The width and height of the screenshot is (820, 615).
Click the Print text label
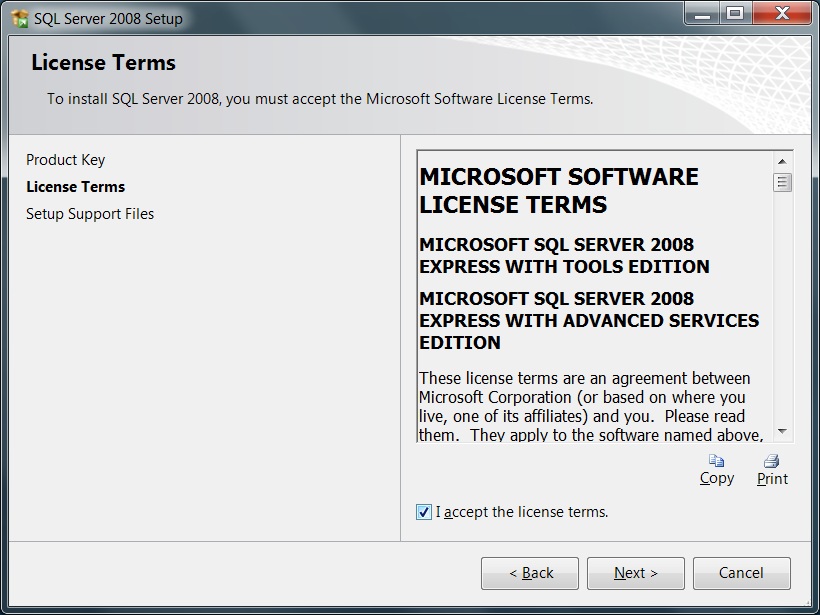[772, 479]
